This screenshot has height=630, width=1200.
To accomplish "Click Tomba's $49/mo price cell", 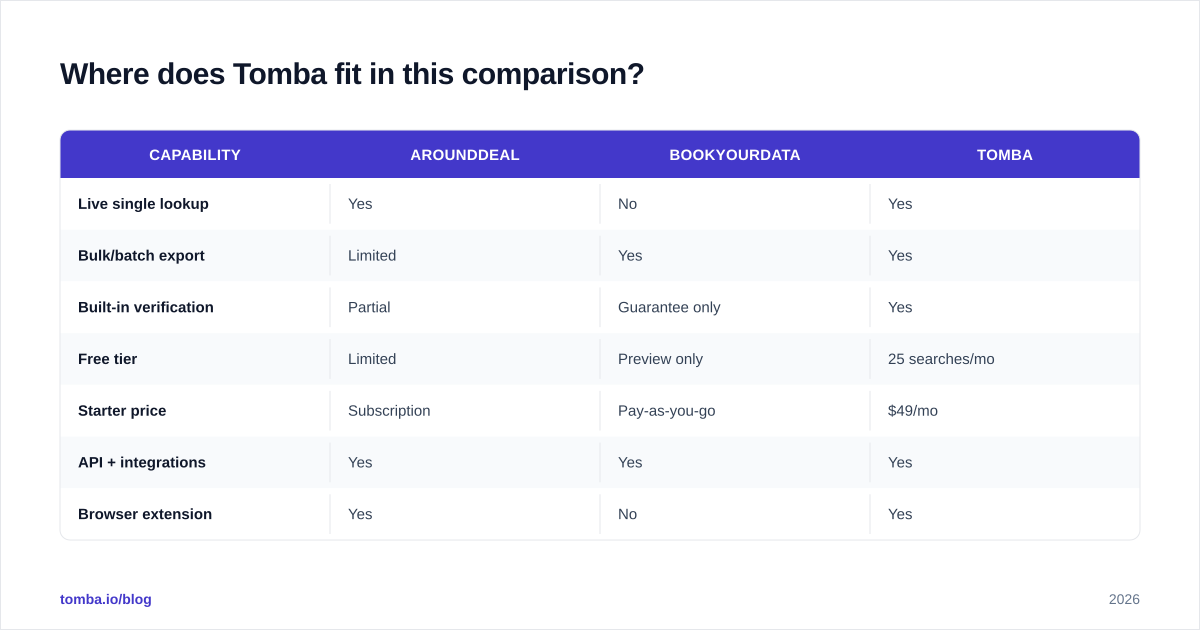I will [913, 411].
